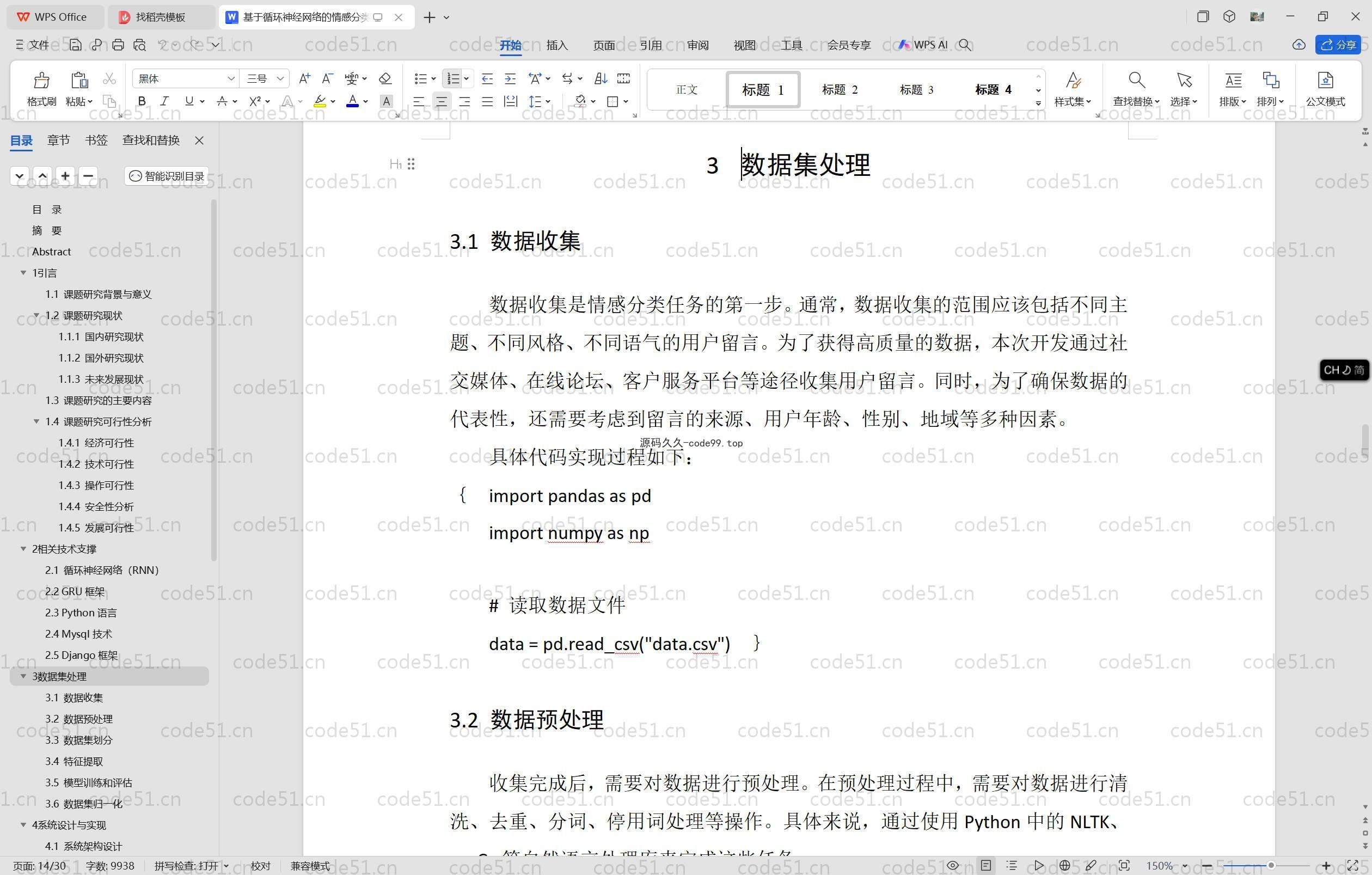Screen dimensions: 1372x875
Task: Click the bulleted list icon
Action: [x=420, y=78]
